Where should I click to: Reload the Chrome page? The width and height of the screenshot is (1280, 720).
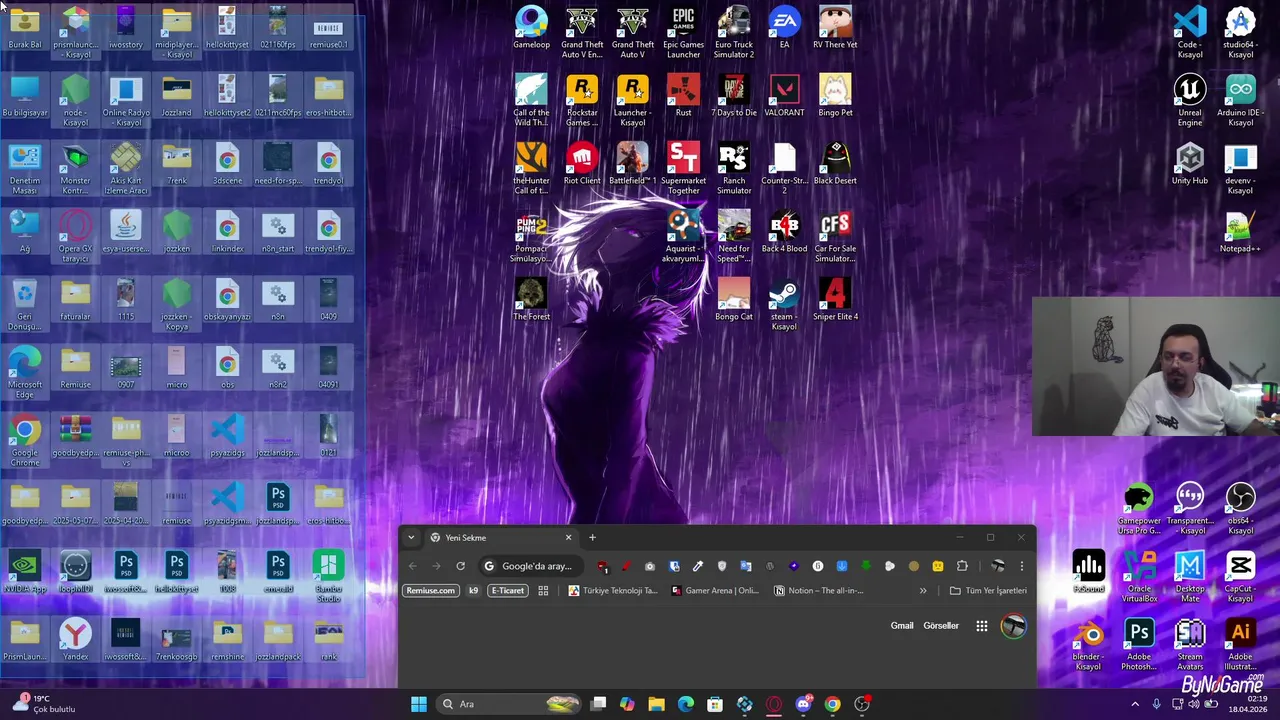click(460, 566)
